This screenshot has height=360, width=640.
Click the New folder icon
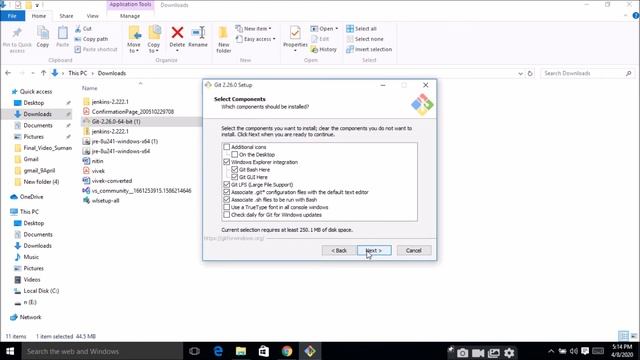coord(223,33)
